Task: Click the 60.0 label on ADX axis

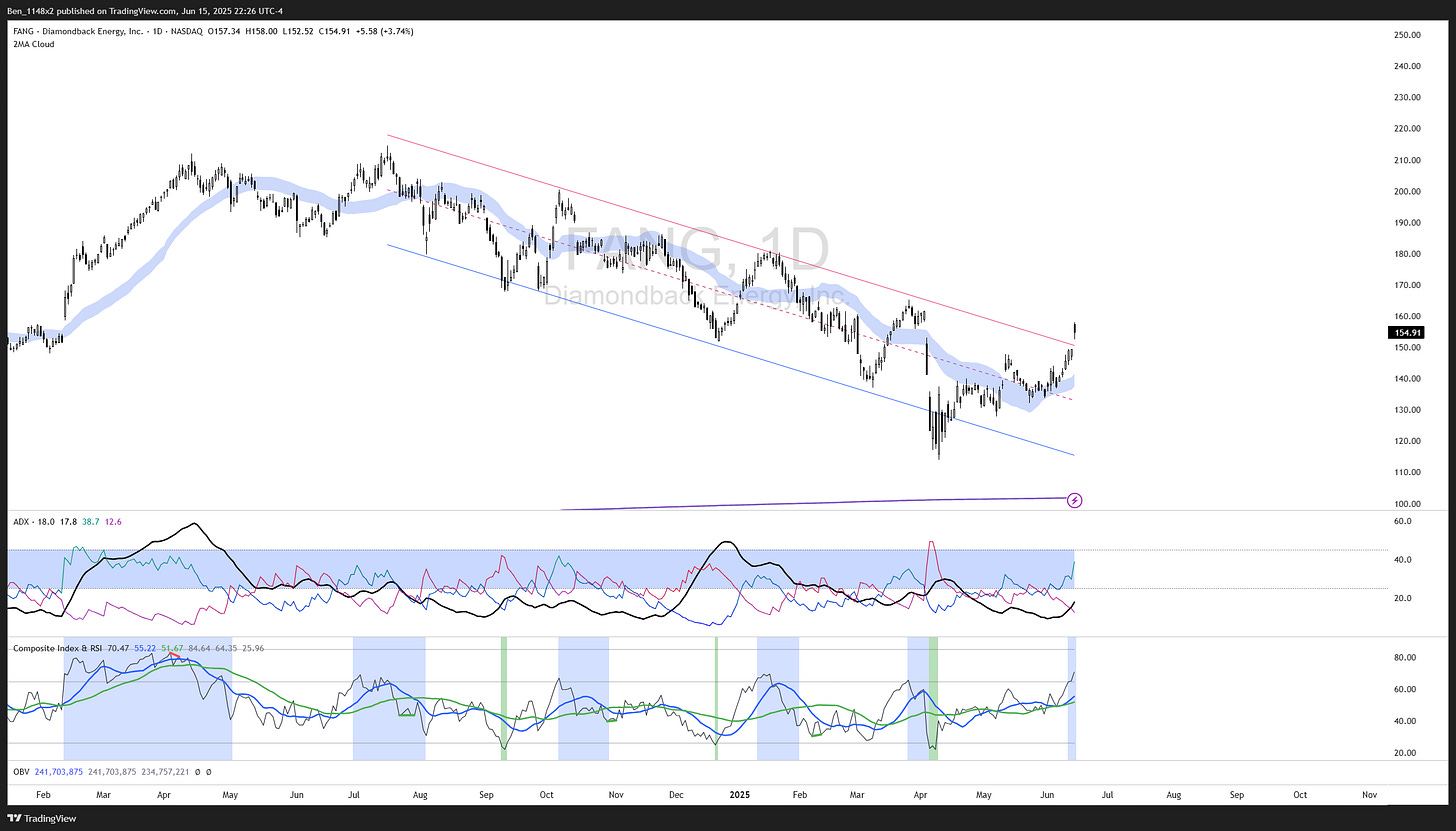Action: pos(1402,521)
